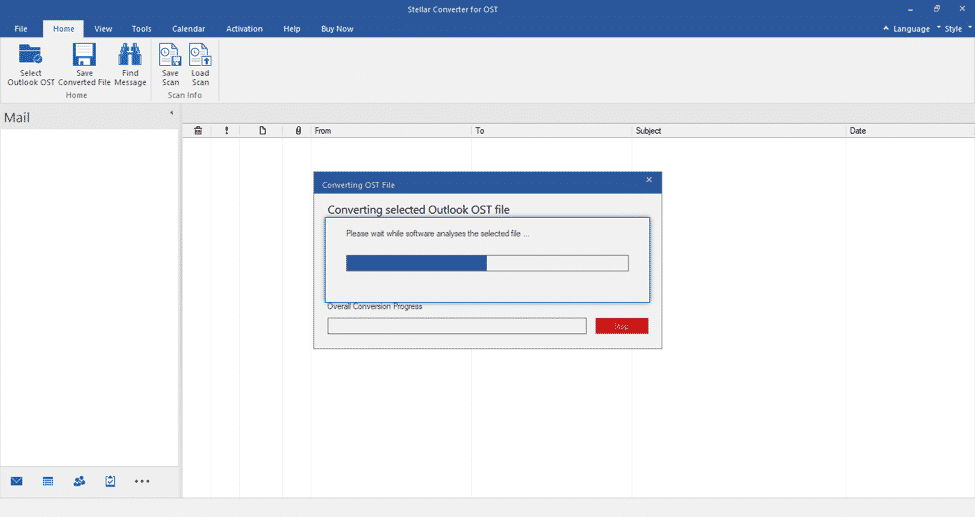Close the Converting OST File dialog
The height and width of the screenshot is (517, 975).
649,180
